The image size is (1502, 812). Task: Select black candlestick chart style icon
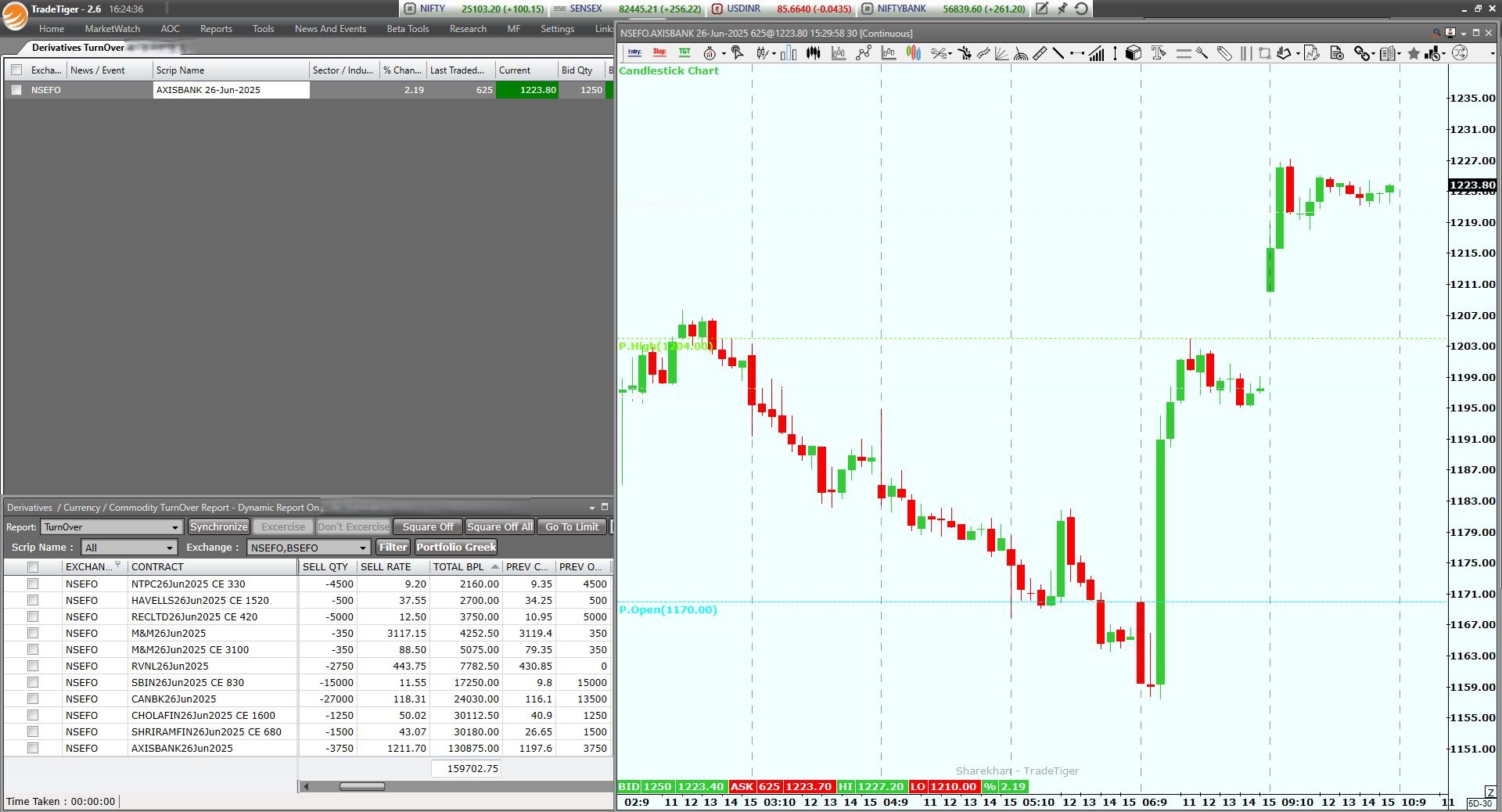(814, 53)
